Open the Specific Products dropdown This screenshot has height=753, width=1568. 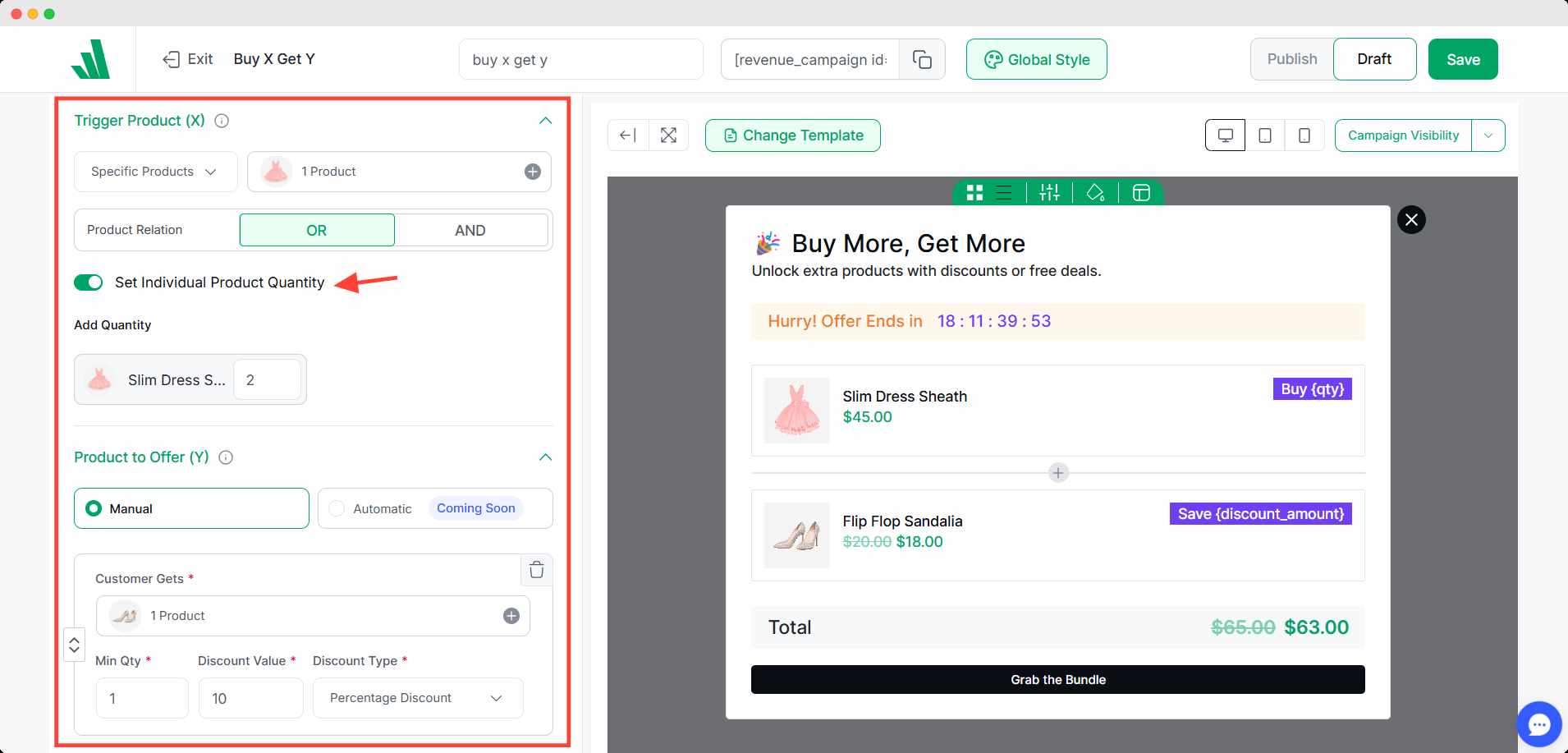pos(155,172)
